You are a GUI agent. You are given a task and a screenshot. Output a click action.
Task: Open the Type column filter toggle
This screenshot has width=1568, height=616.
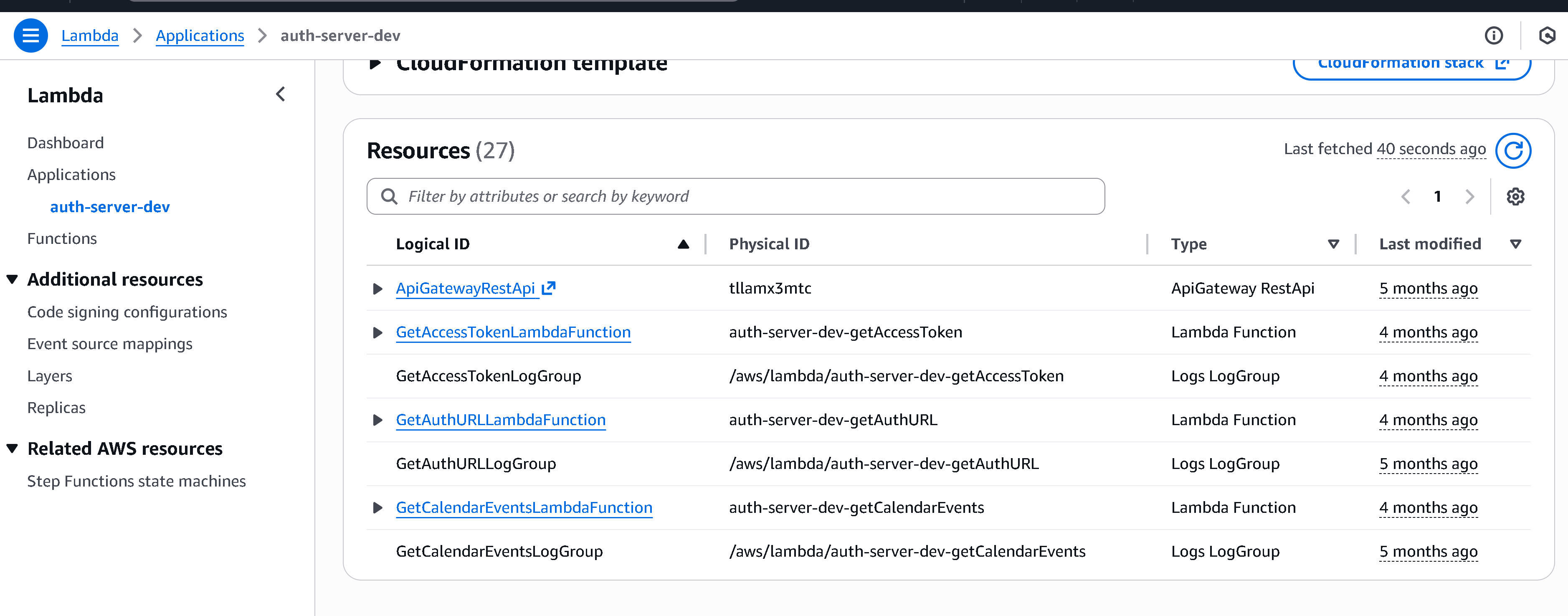(x=1333, y=243)
